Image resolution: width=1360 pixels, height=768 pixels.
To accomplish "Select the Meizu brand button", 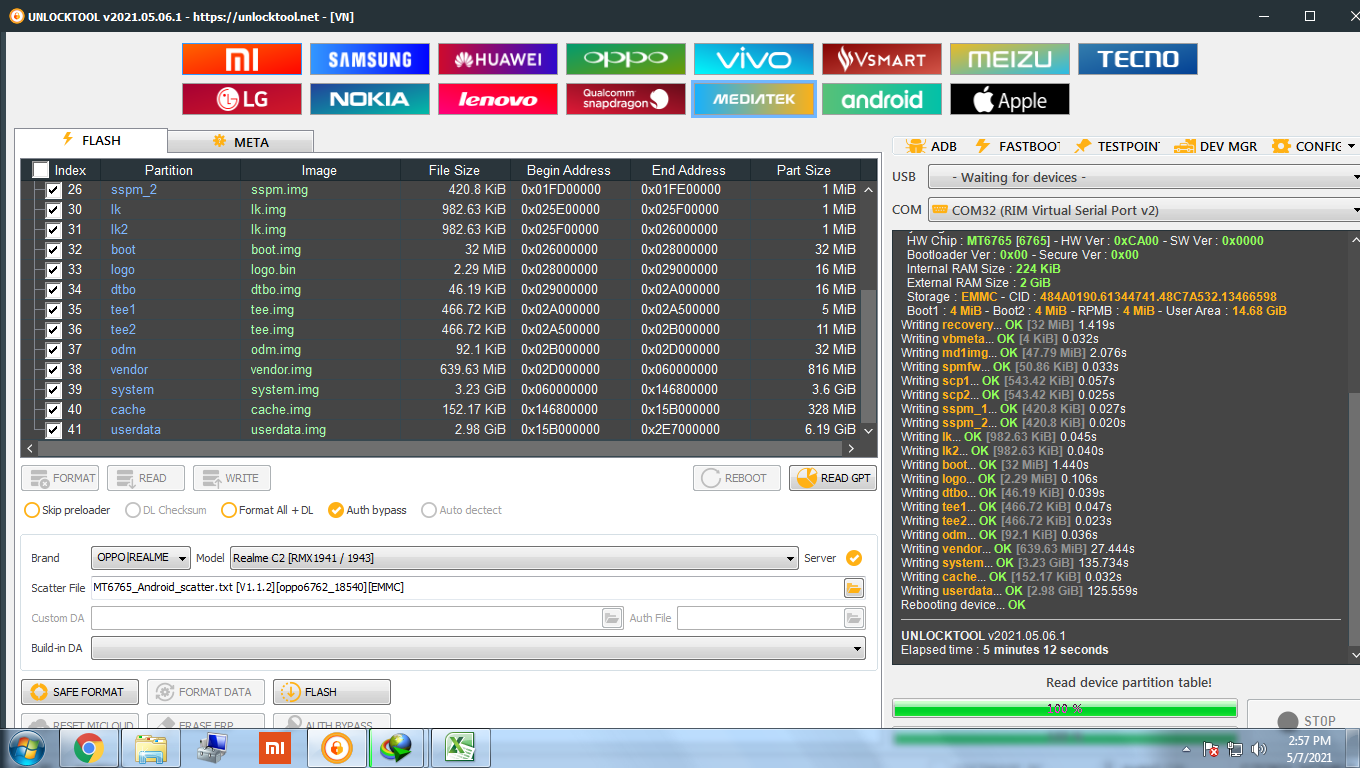I will [x=1010, y=59].
